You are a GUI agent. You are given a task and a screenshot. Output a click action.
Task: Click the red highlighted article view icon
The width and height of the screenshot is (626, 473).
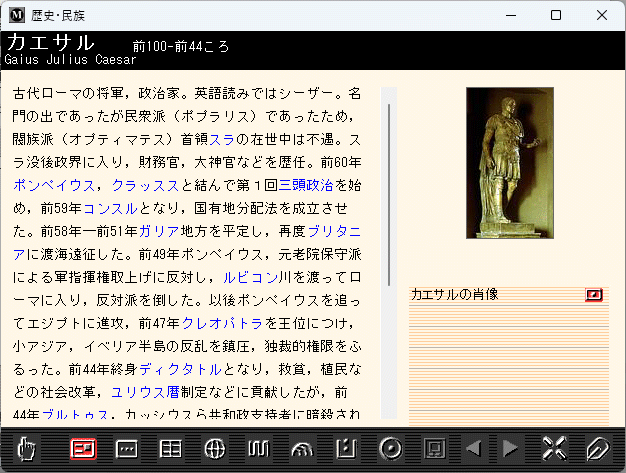(83, 449)
